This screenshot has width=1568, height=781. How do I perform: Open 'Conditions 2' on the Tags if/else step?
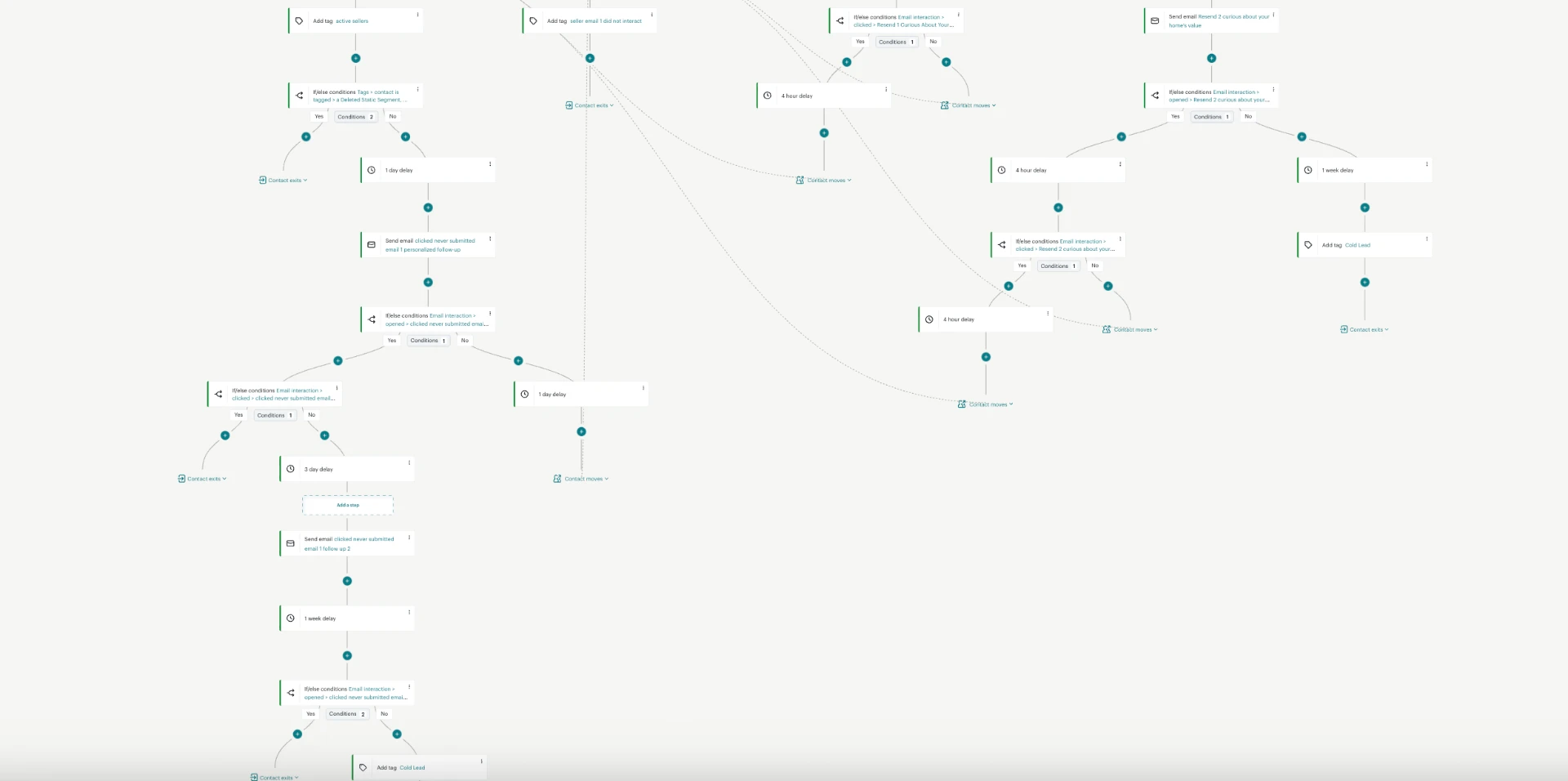coord(355,117)
